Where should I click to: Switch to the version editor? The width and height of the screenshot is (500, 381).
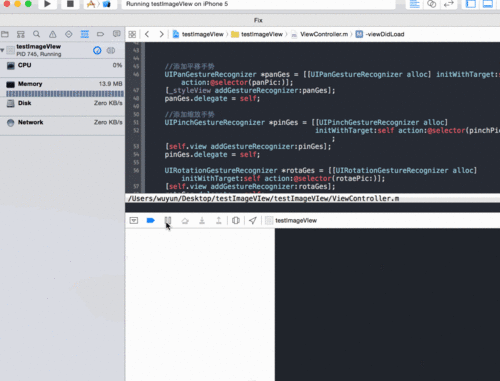click(x=449, y=4)
